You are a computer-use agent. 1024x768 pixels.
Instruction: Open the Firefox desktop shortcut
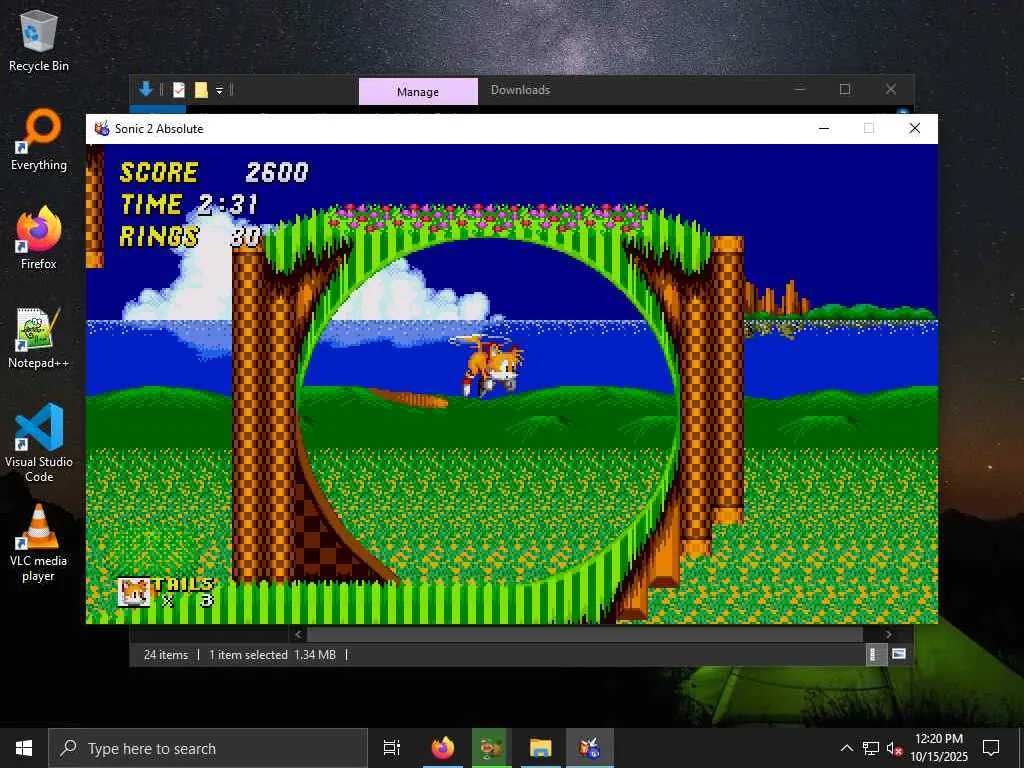(x=39, y=238)
